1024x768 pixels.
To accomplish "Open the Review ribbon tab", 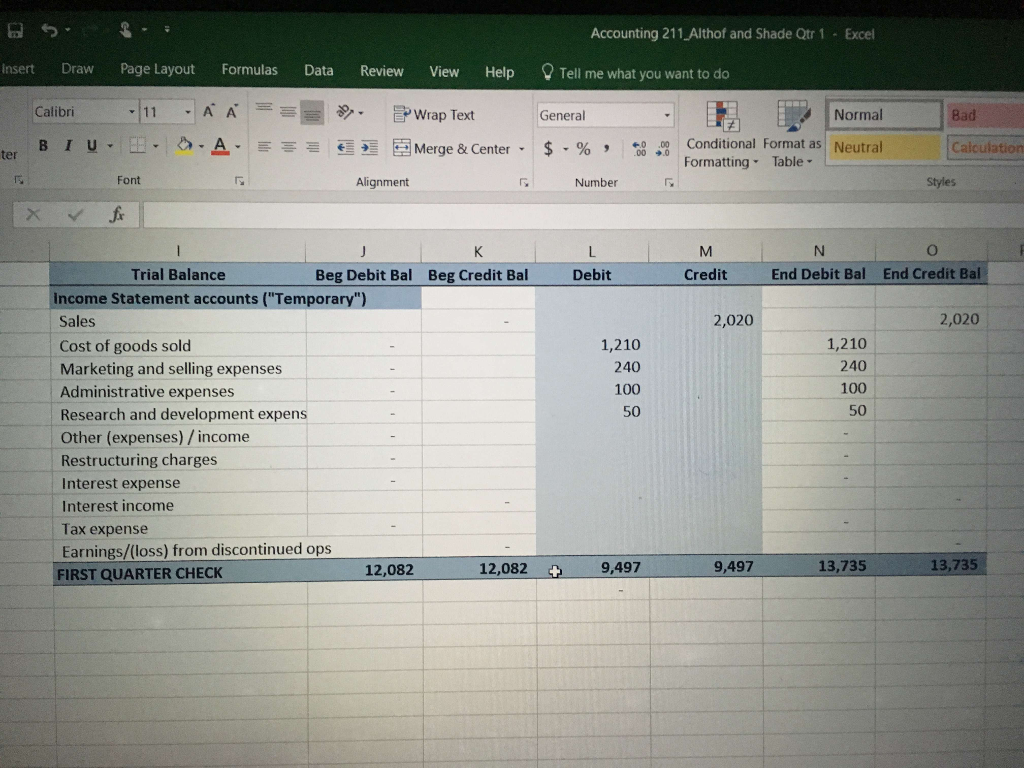I will pos(381,69).
